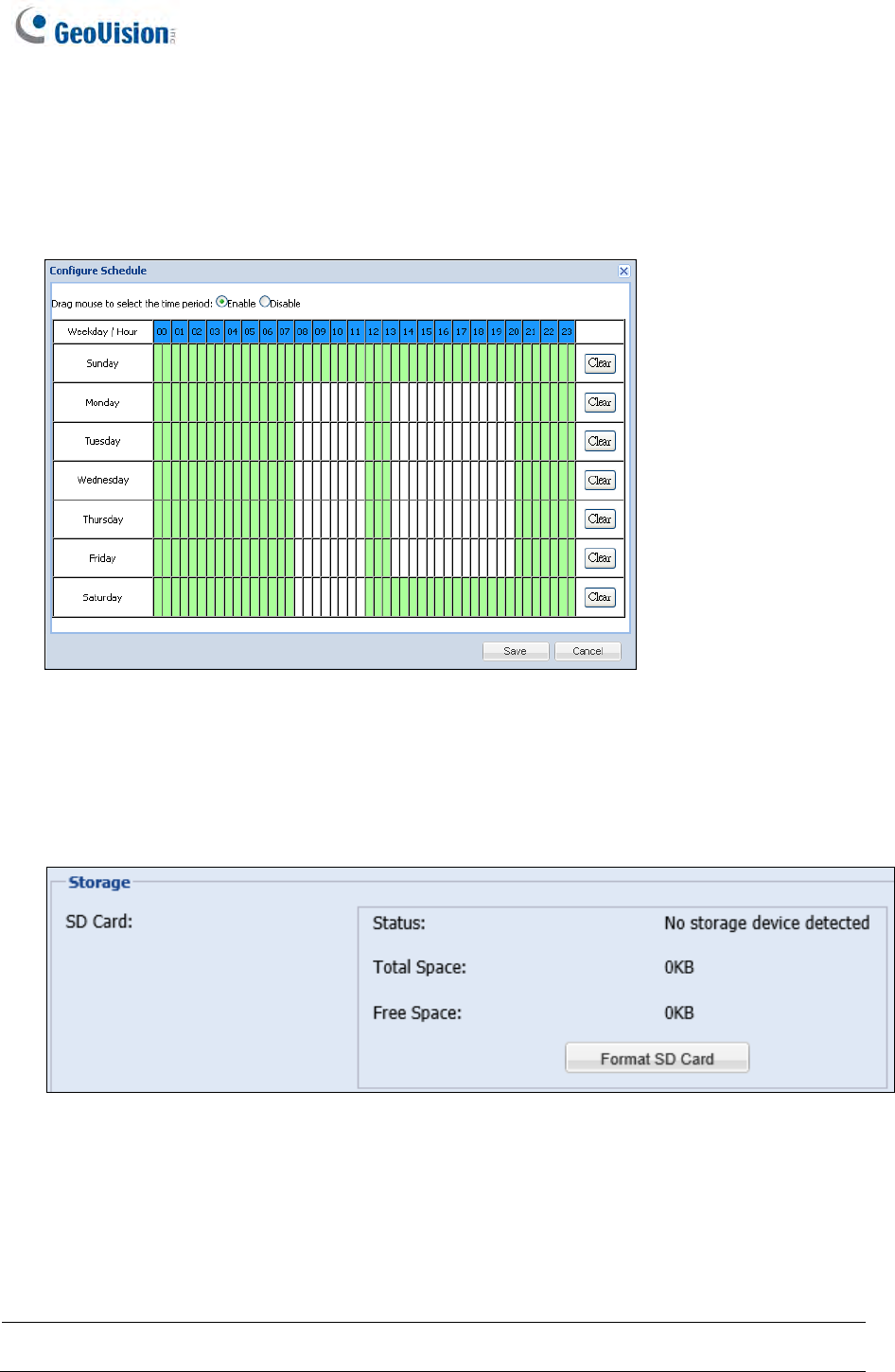Image resolution: width=895 pixels, height=1372 pixels.
Task: Click hour 20 column header
Action: [x=514, y=332]
